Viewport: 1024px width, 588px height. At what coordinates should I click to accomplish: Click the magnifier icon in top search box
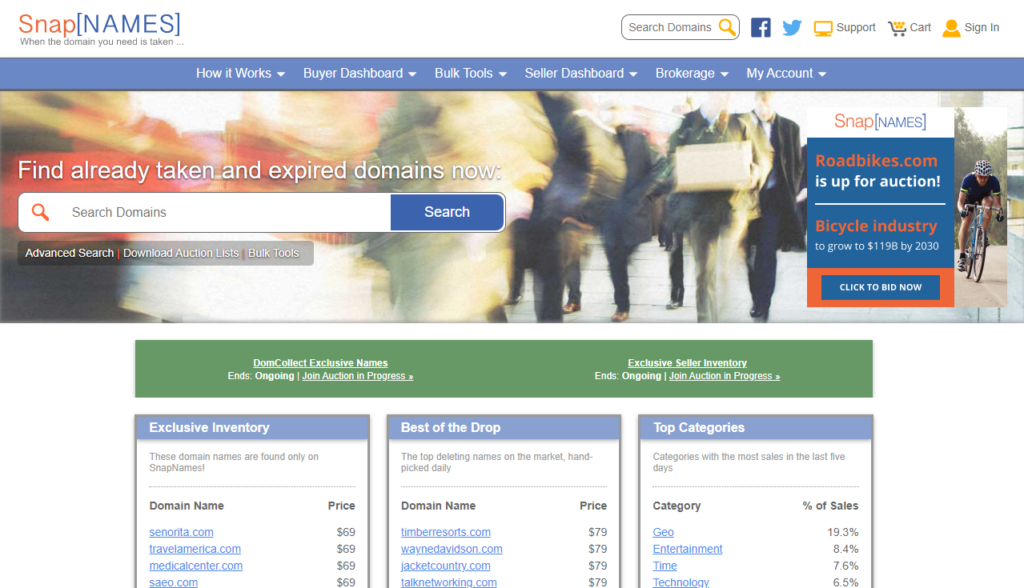tap(726, 27)
